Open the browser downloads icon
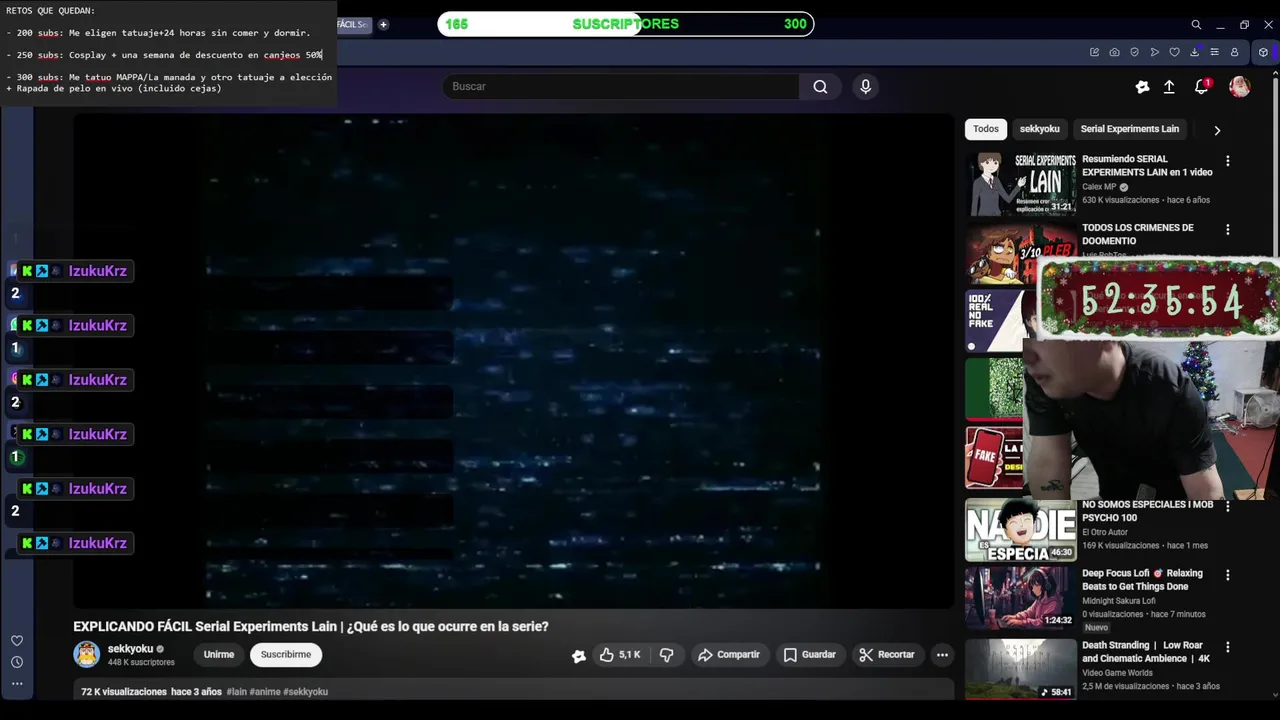Screen dimensions: 1280x720 pos(1194,52)
